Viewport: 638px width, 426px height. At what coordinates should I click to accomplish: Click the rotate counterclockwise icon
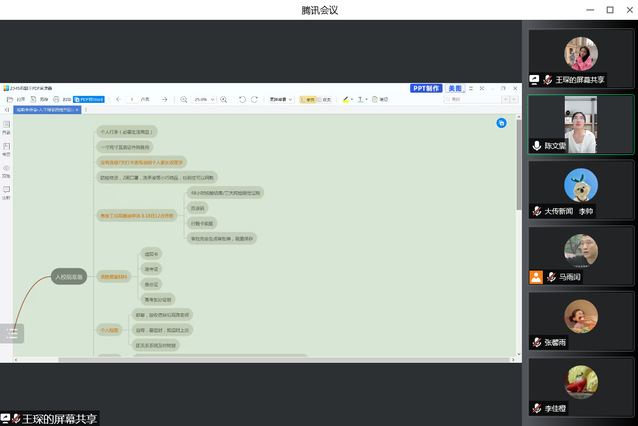tap(242, 99)
